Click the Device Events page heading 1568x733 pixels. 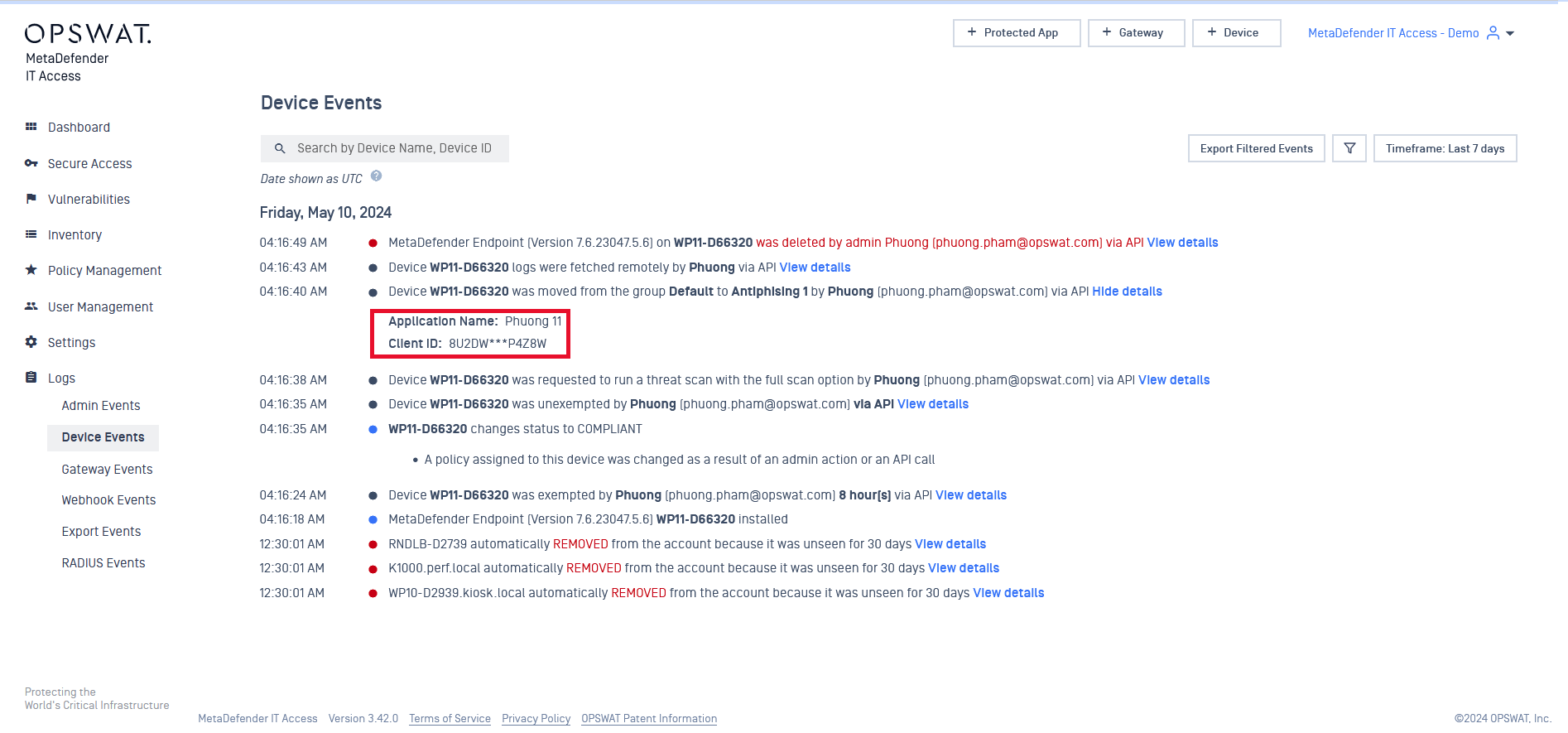(x=321, y=103)
